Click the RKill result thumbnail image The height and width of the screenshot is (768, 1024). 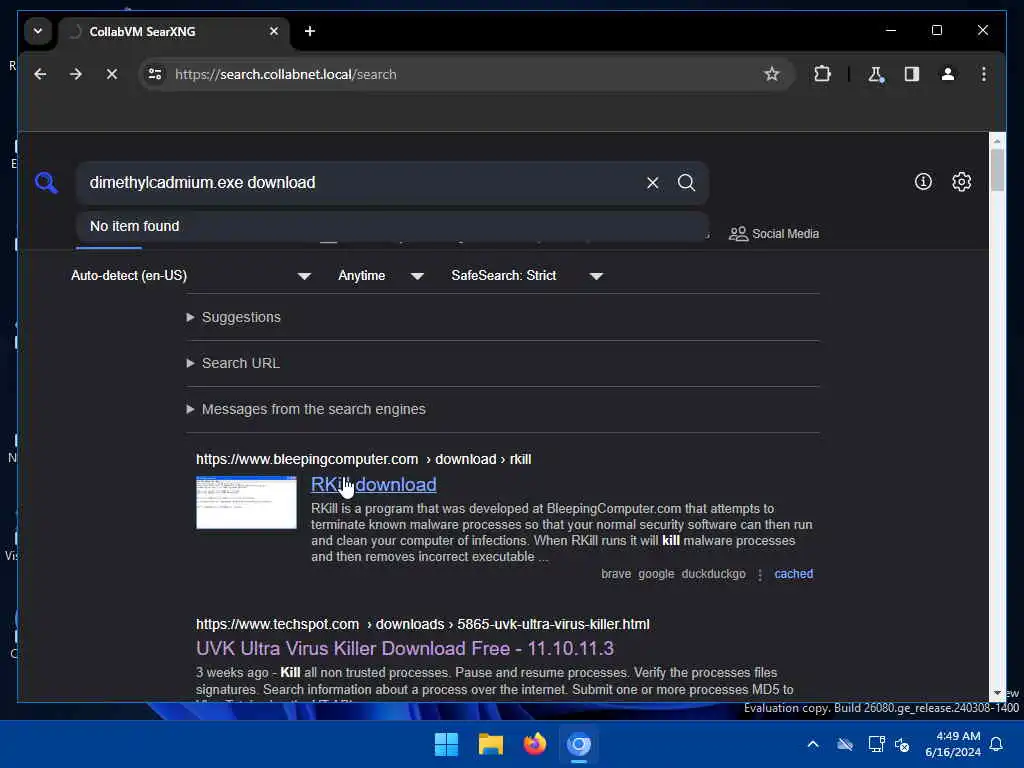[246, 502]
